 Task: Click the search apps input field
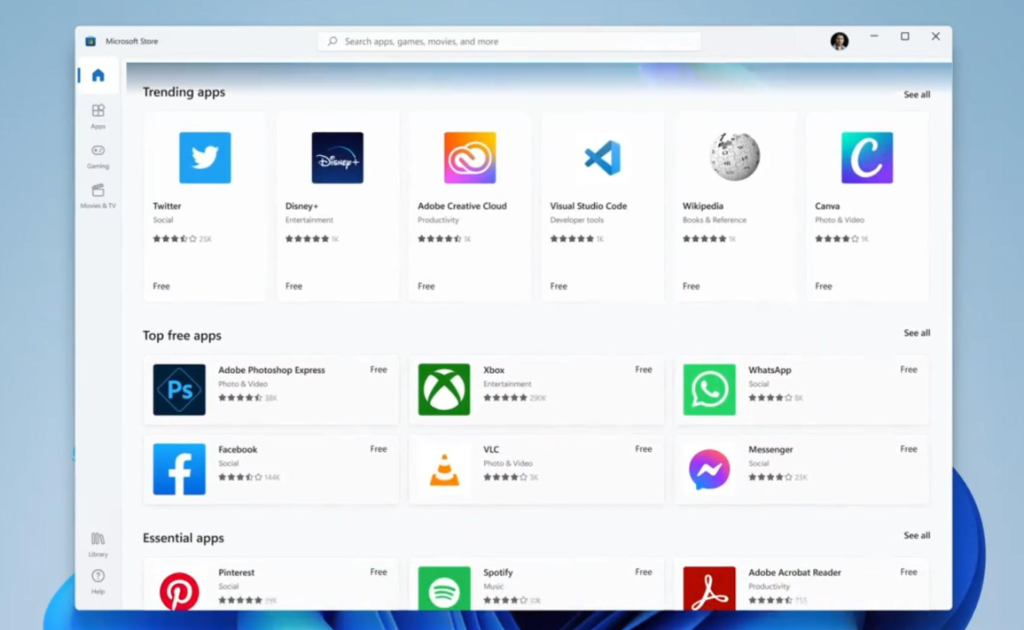[509, 41]
